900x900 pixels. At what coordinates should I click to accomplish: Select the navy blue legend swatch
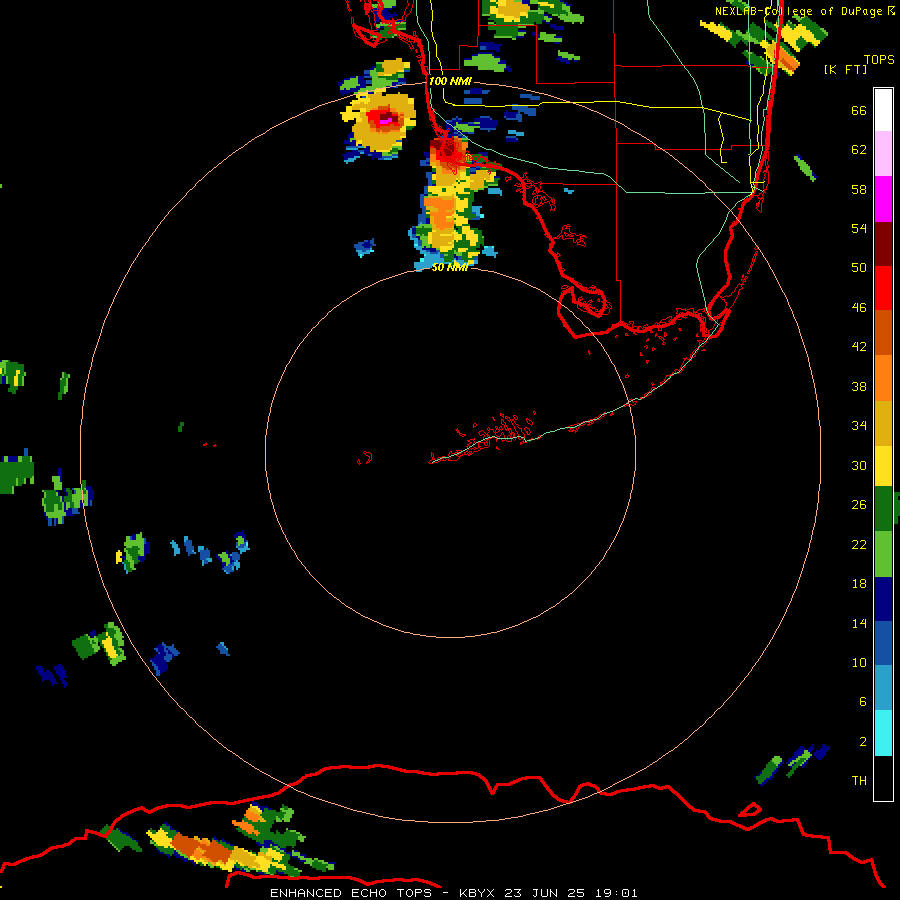tap(883, 599)
